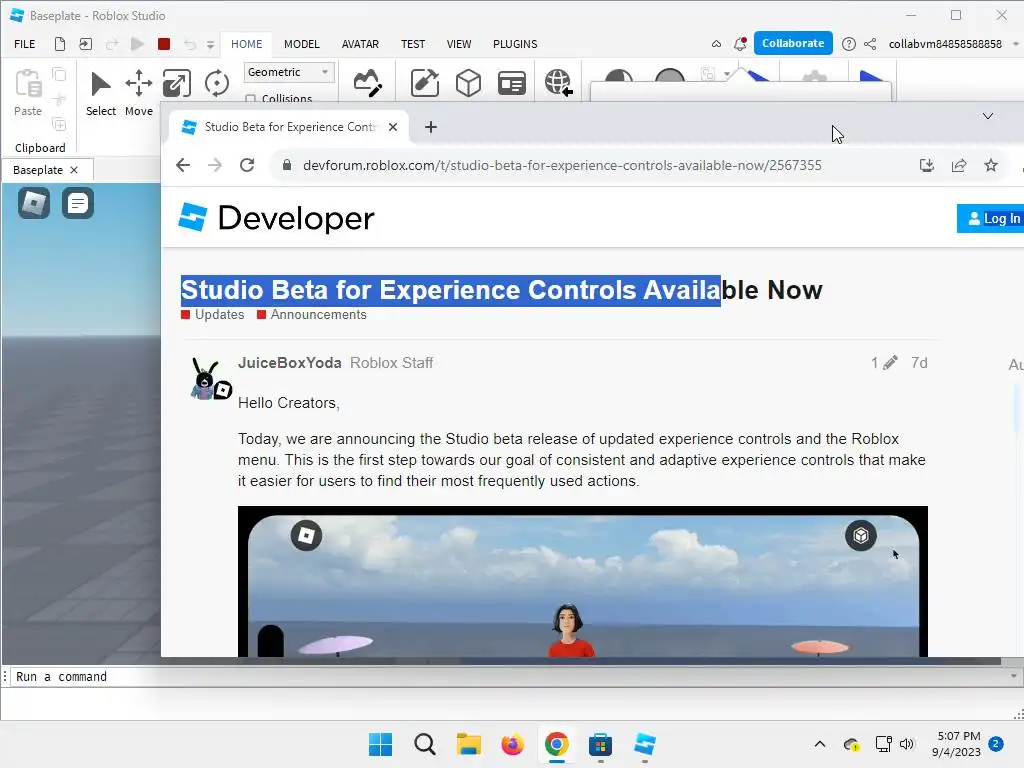Click the devforum URL address bar

[x=562, y=165]
